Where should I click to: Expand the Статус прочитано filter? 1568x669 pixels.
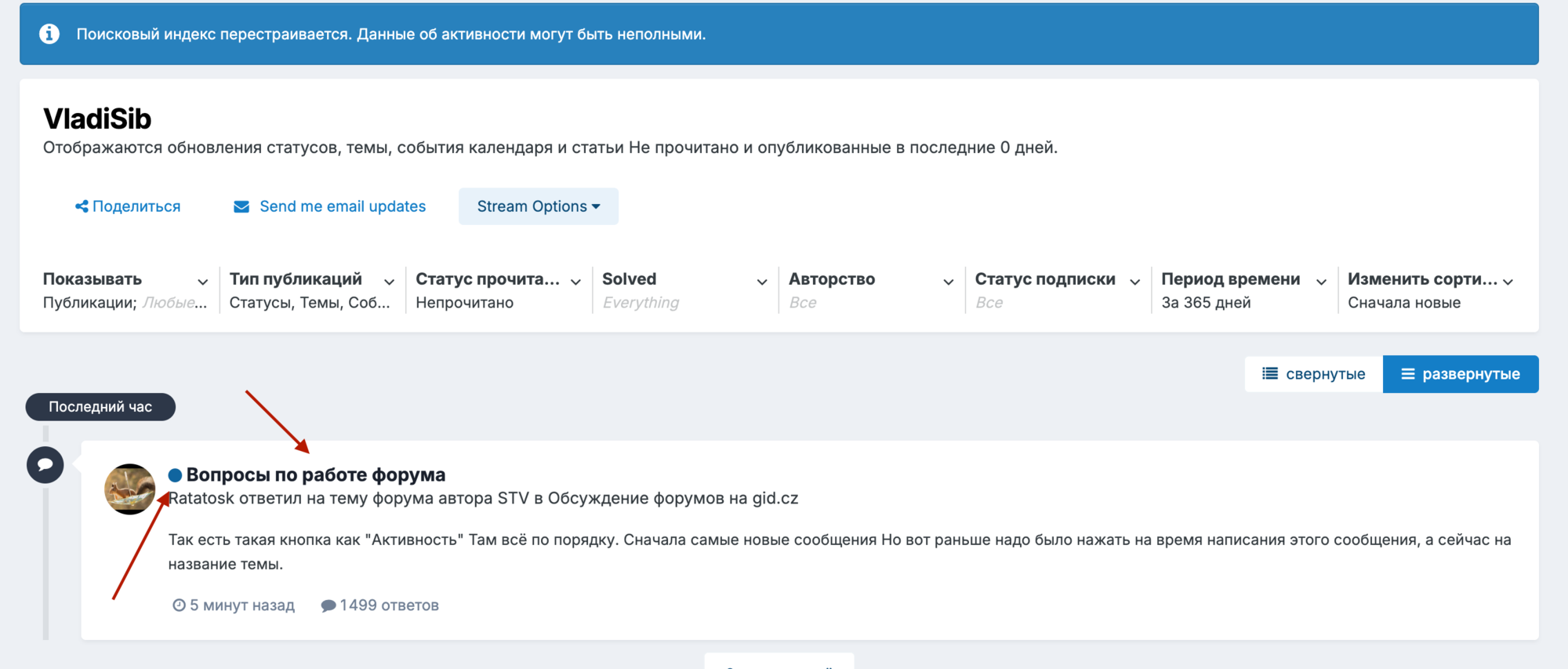[x=499, y=290]
